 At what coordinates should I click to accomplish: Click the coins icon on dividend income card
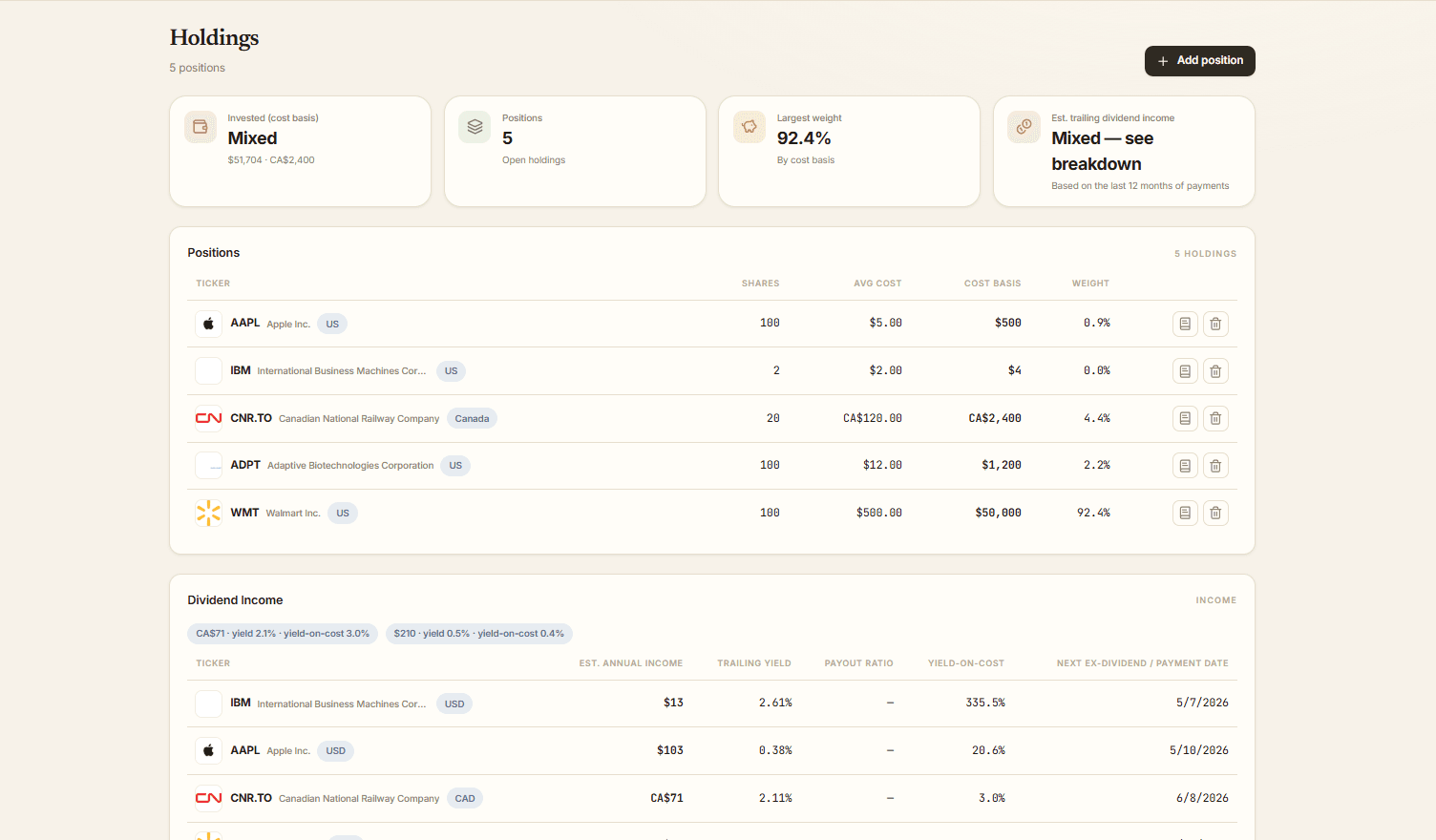tap(1024, 127)
